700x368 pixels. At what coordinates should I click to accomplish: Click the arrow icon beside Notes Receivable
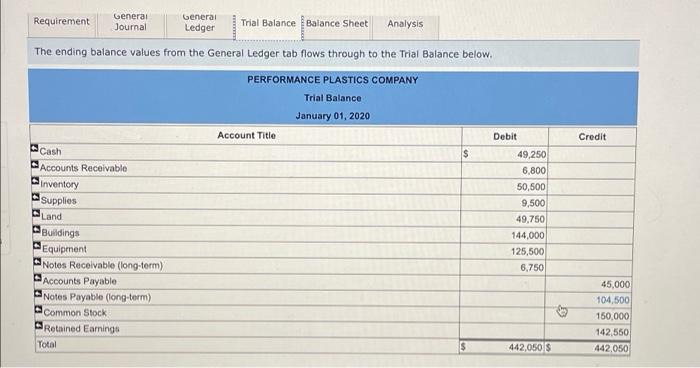[x=38, y=262]
